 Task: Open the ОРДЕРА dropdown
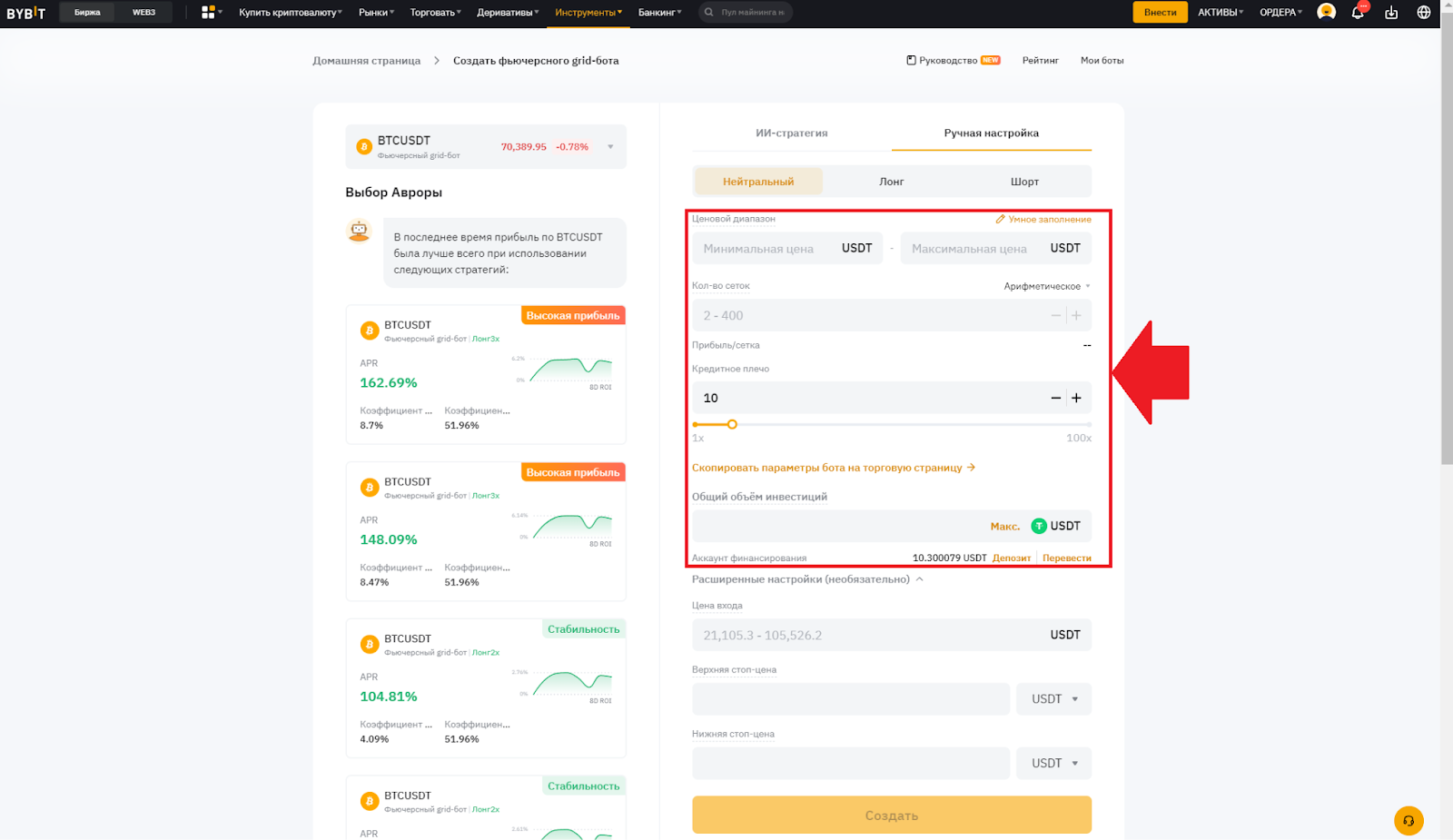[1280, 12]
